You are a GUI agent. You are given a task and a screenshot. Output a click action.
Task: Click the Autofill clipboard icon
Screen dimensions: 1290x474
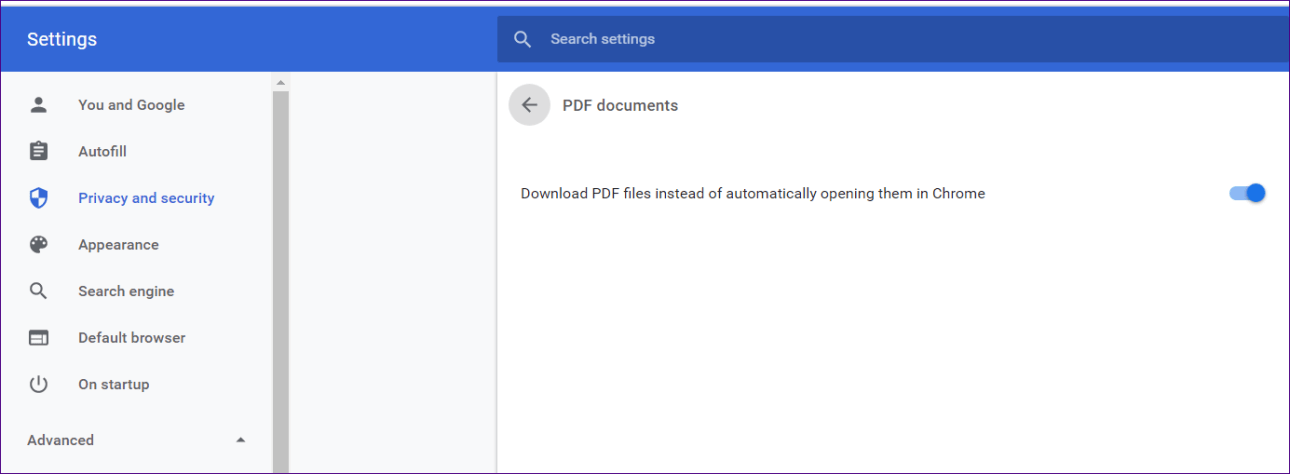click(39, 152)
